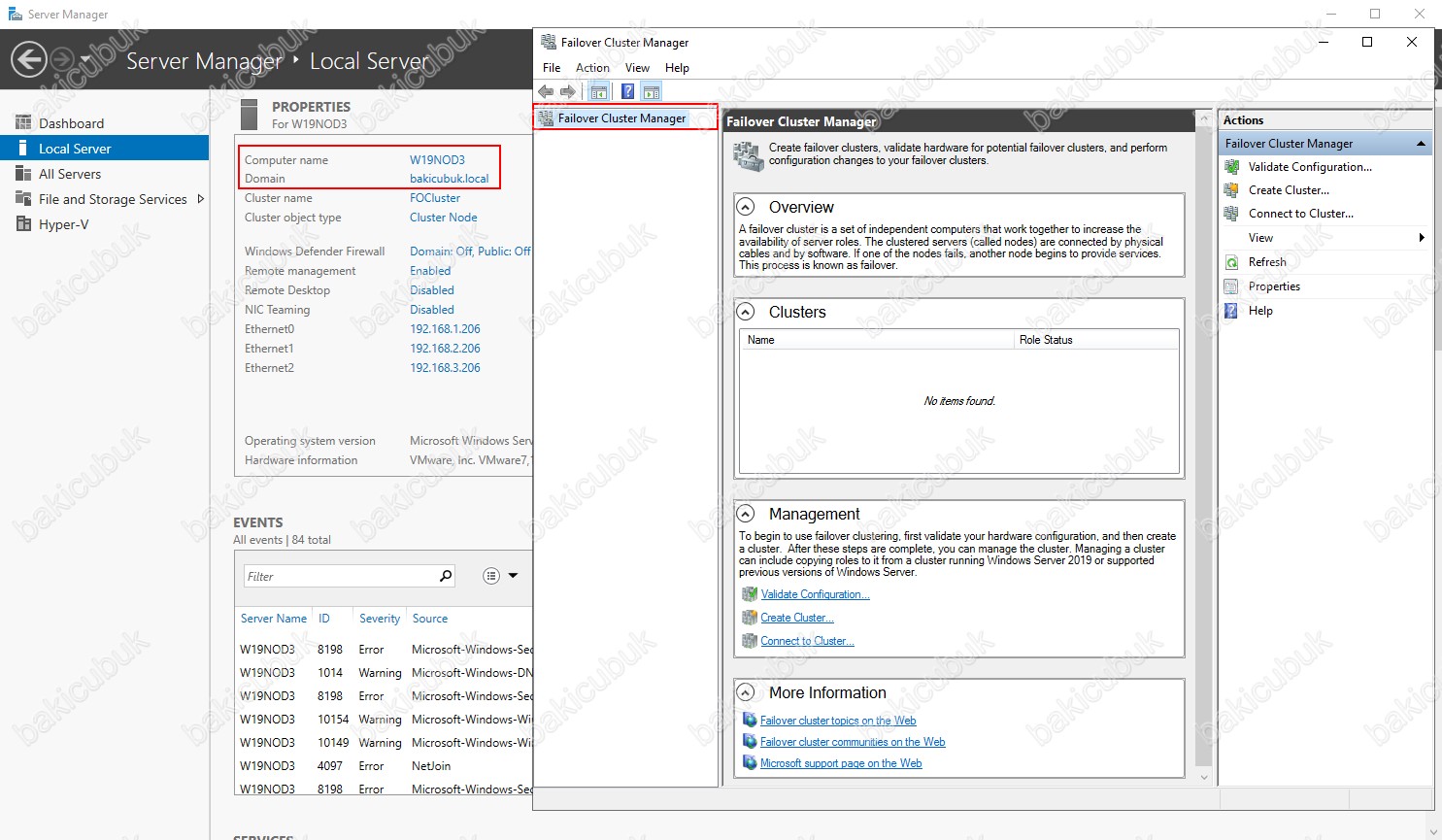This screenshot has width=1442, height=840.
Task: Select Local Server in Server Manager sidebar
Action: 105,149
